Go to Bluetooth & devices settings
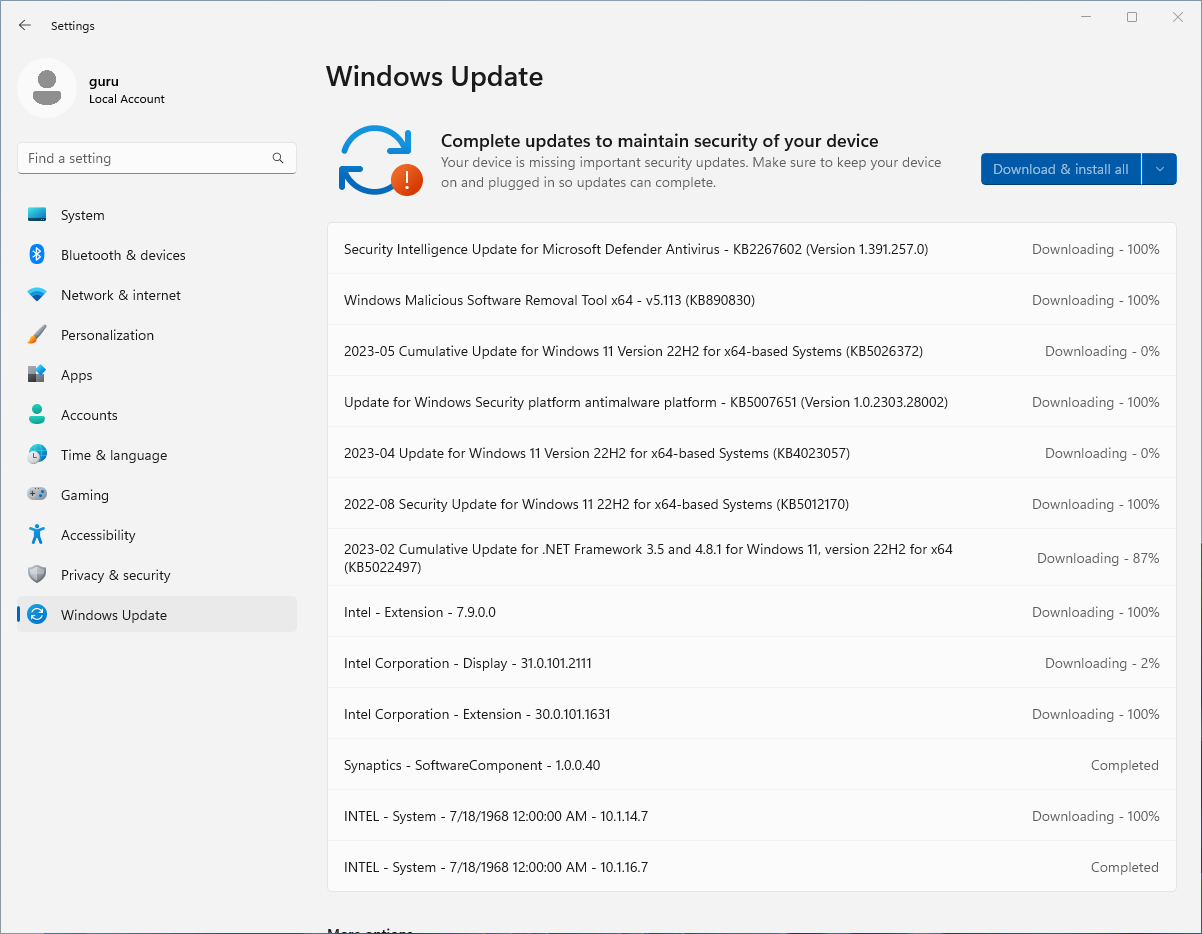Image resolution: width=1202 pixels, height=934 pixels. click(x=157, y=255)
